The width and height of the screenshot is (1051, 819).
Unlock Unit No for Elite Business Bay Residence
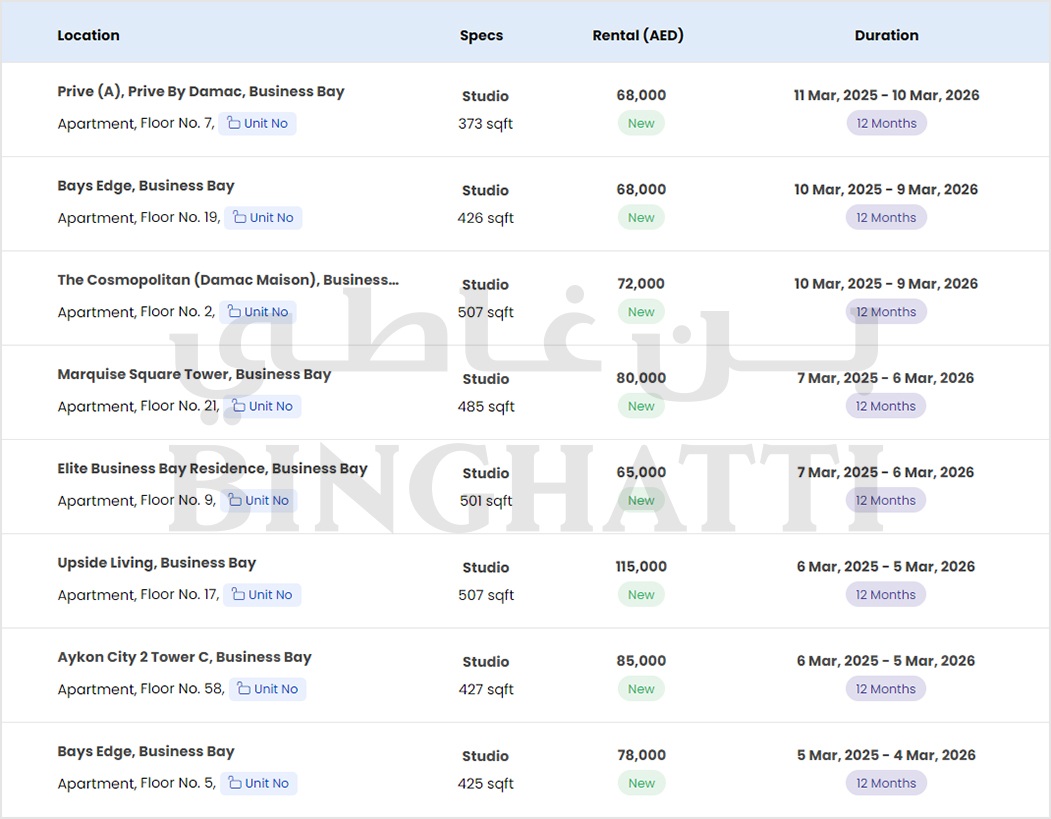point(258,500)
